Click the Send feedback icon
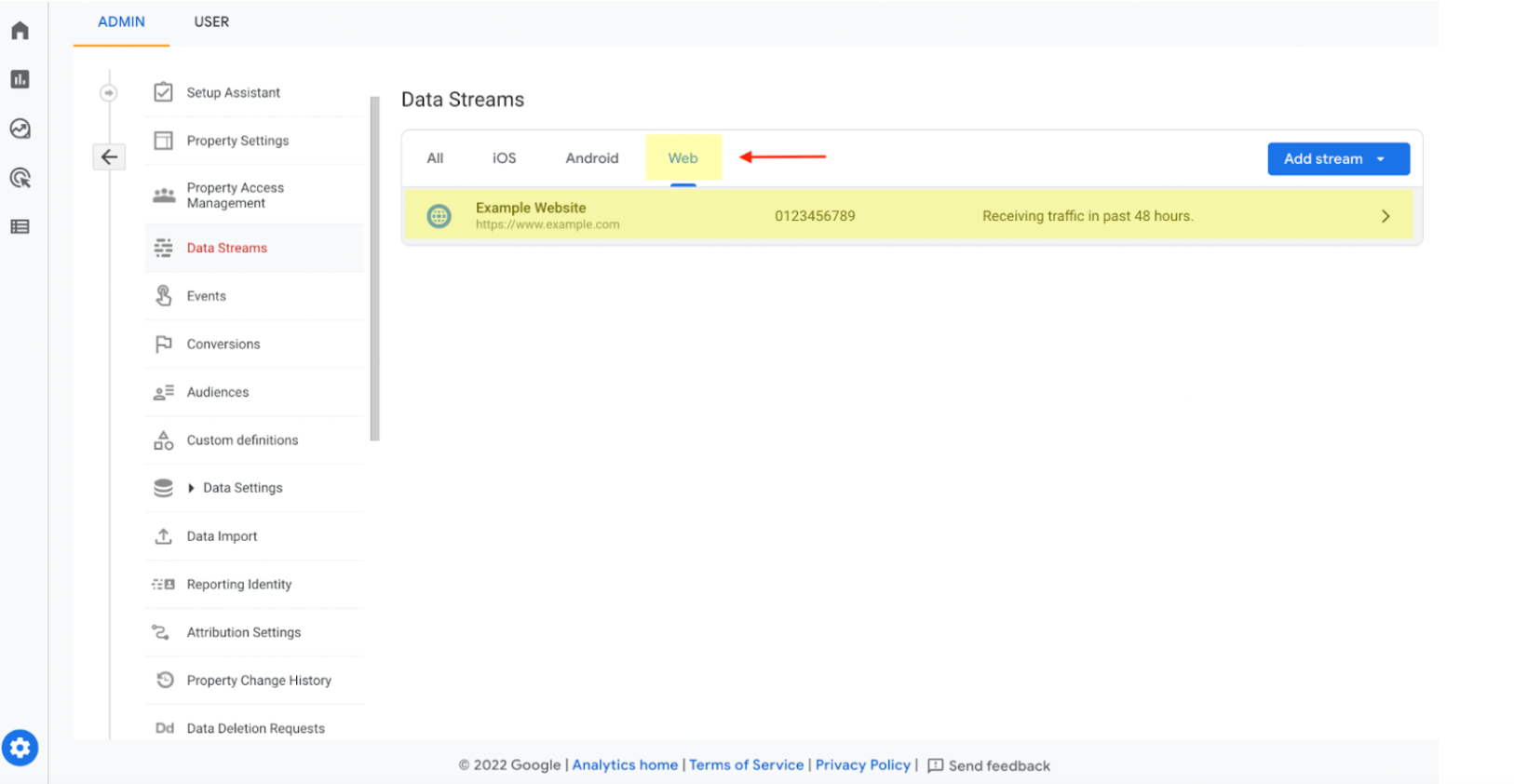Viewport: 1514px width, 784px height. pos(935,765)
